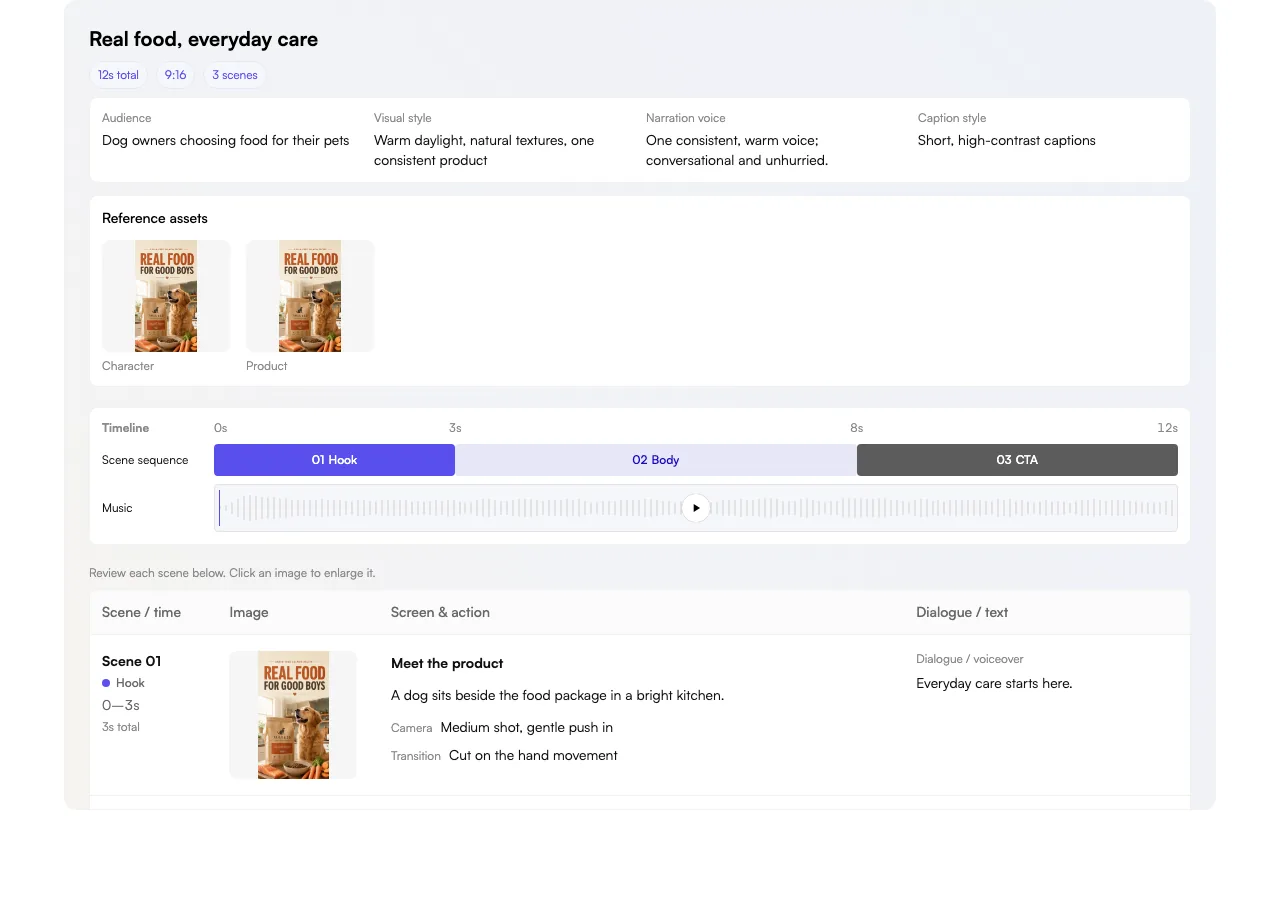Screen dimensions: 1280x900
Task: Open the Character reference asset thumbnail
Action: coord(166,296)
